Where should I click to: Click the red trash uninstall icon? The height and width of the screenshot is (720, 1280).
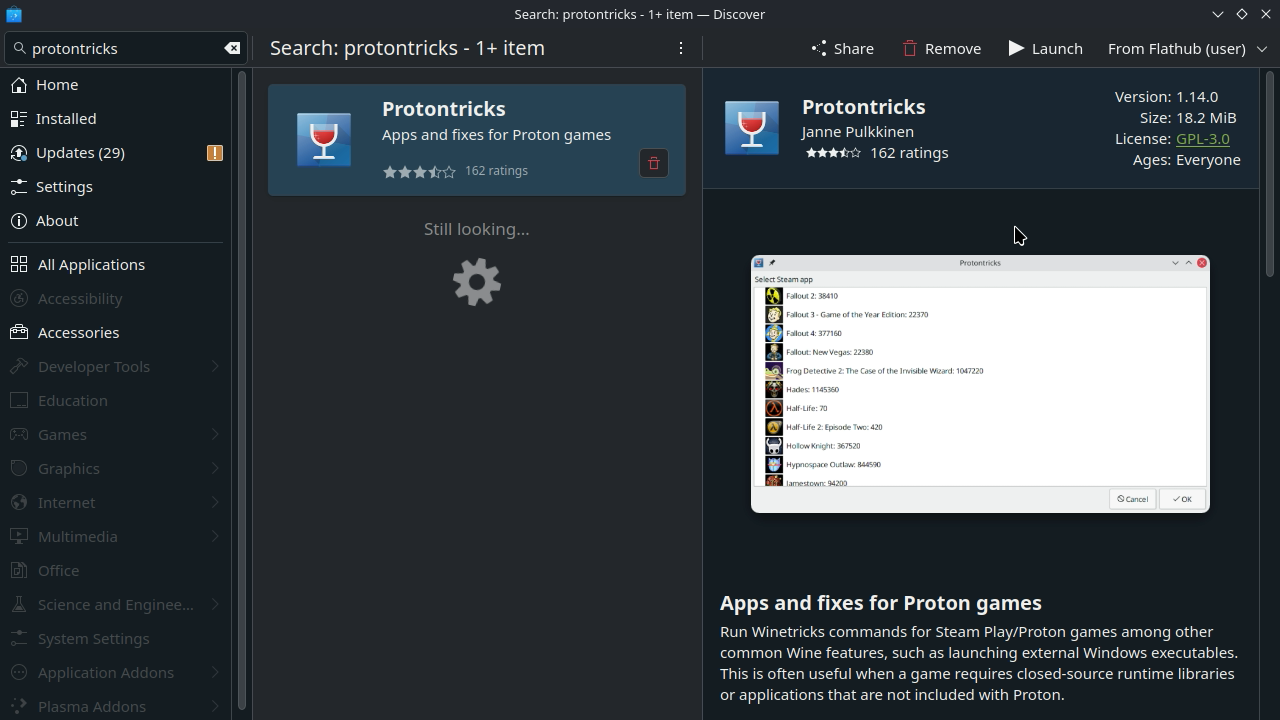coord(653,163)
